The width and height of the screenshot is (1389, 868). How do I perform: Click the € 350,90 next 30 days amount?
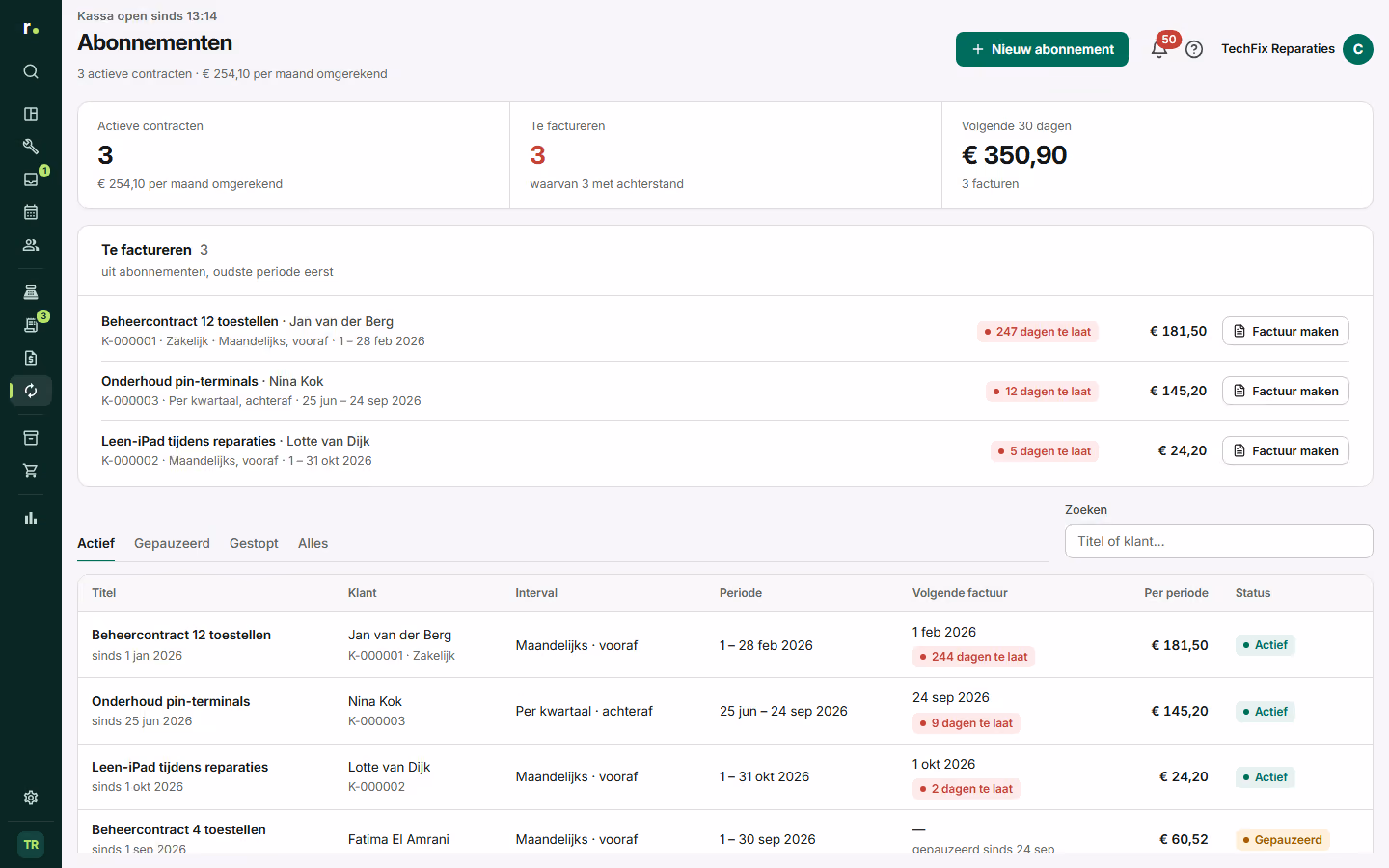pyautogui.click(x=1014, y=155)
